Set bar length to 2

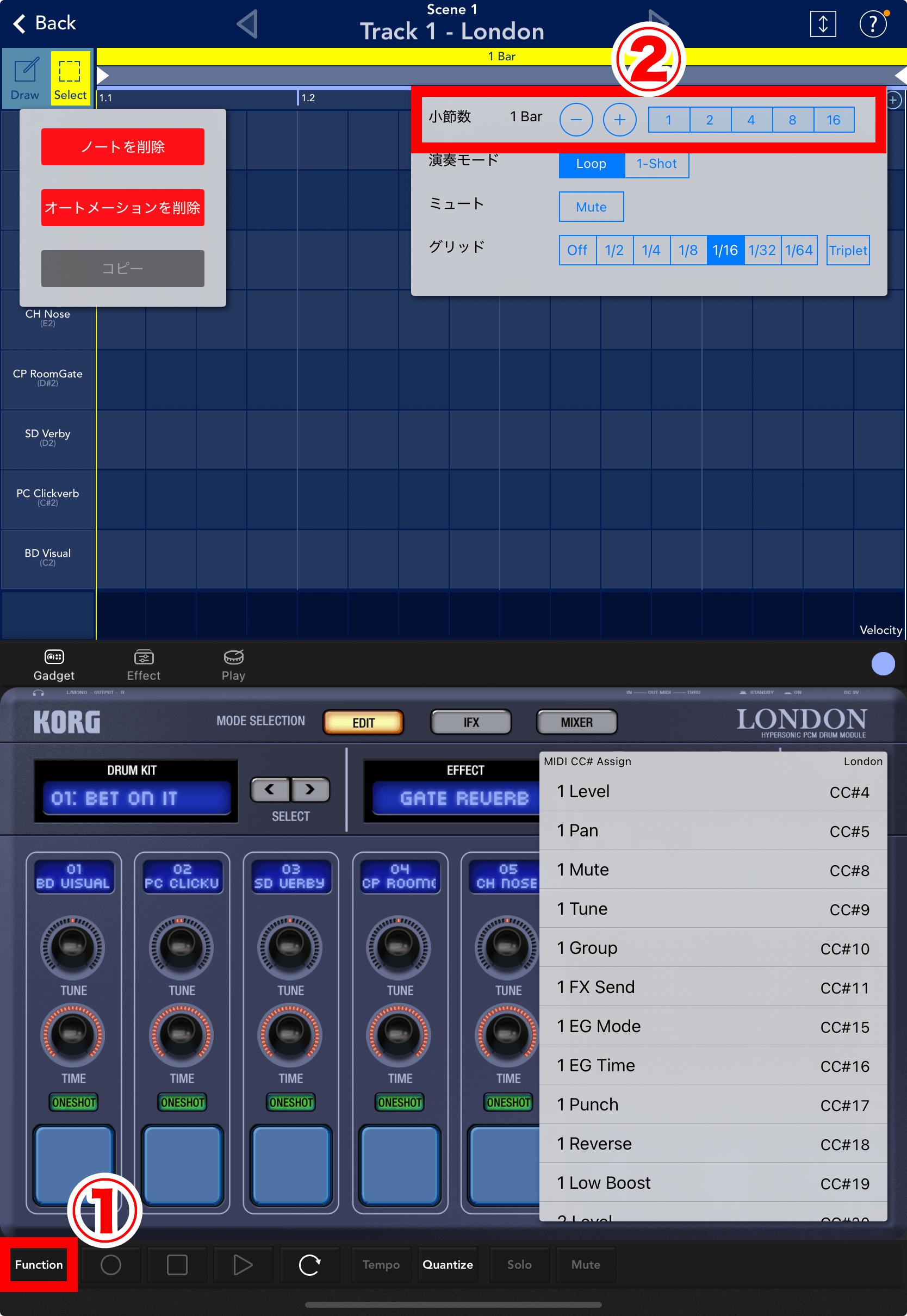click(710, 120)
